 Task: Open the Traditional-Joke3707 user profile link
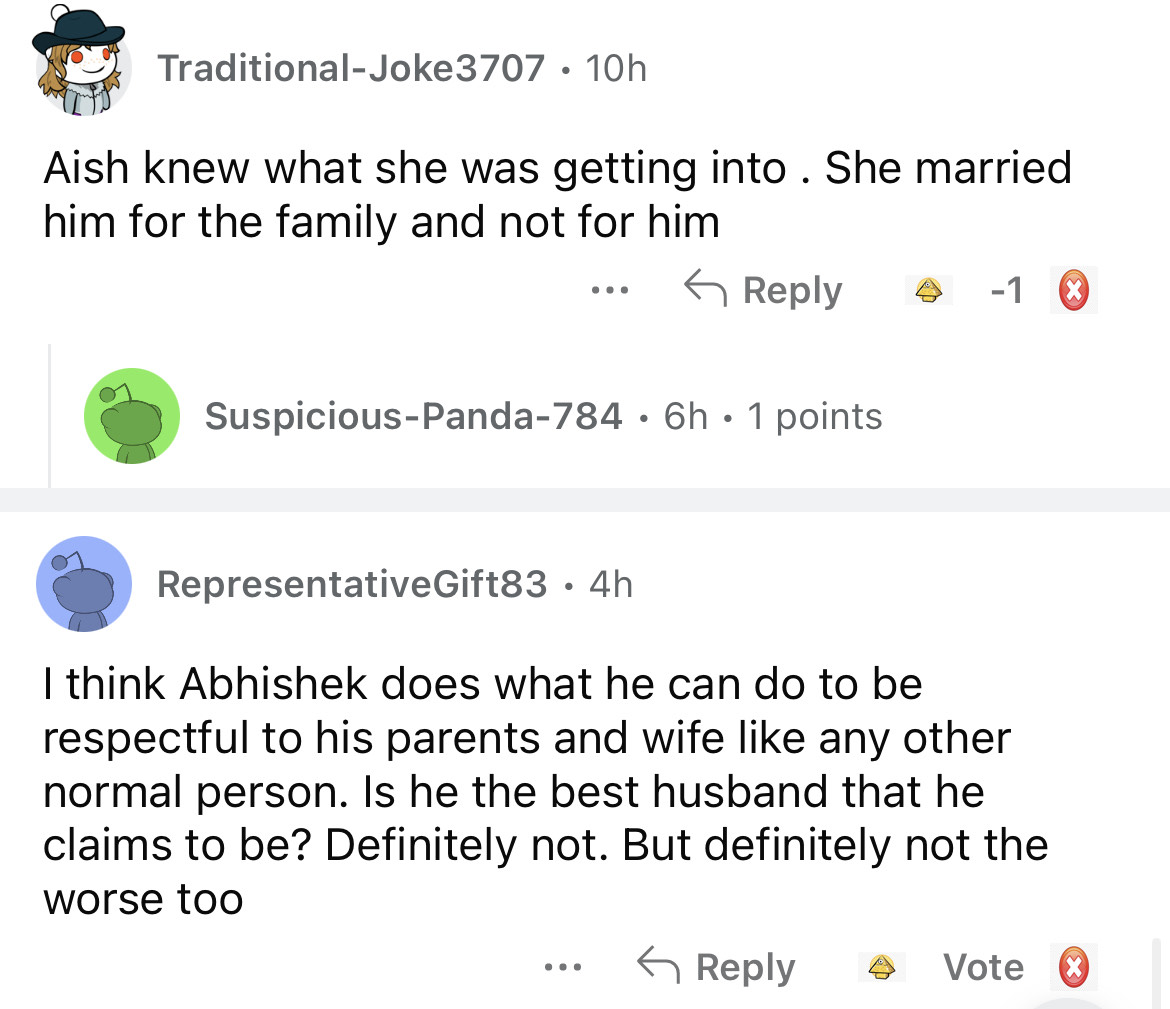[351, 68]
